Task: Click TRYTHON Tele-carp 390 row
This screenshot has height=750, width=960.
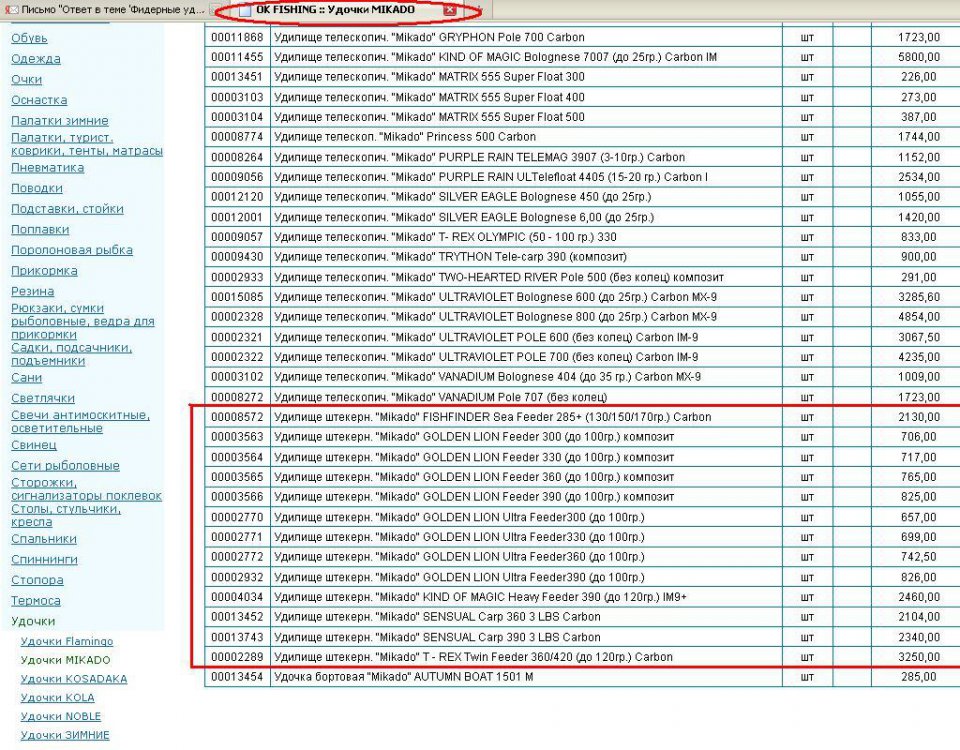Action: click(582, 257)
